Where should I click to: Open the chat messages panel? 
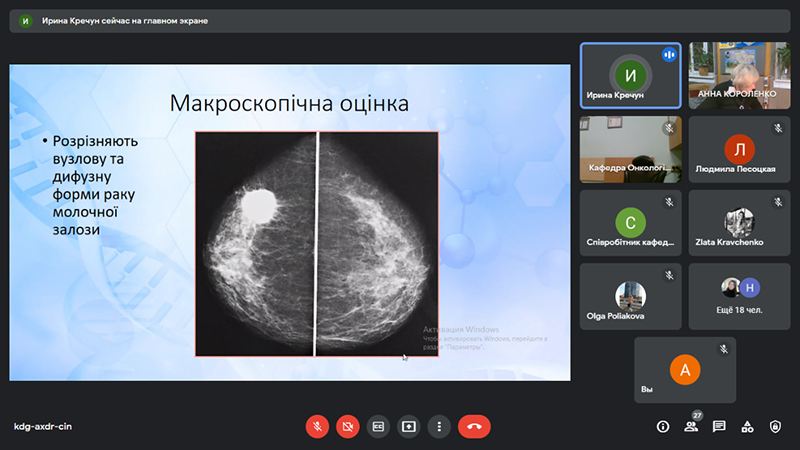718,426
